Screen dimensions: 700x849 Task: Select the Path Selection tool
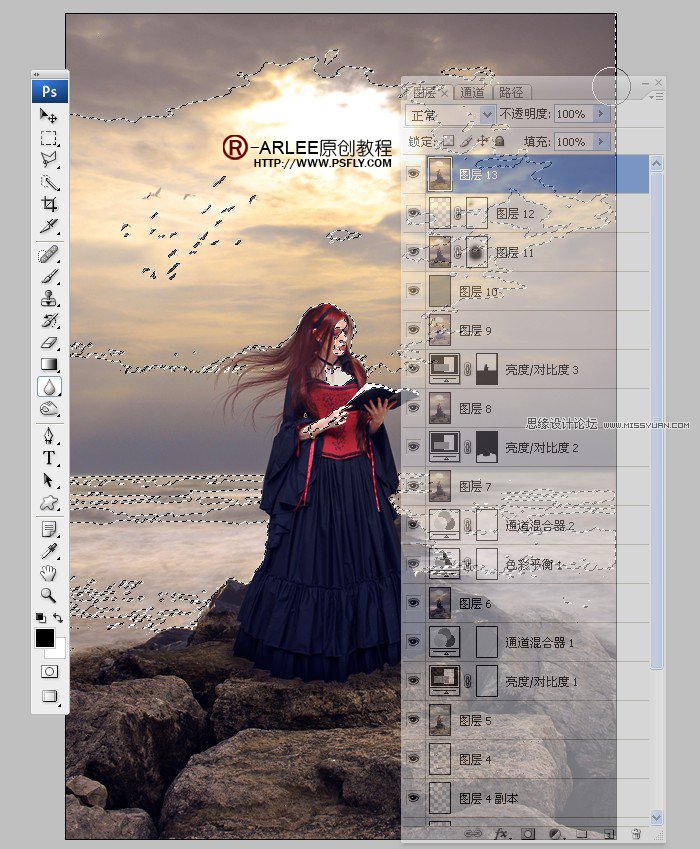tap(49, 480)
